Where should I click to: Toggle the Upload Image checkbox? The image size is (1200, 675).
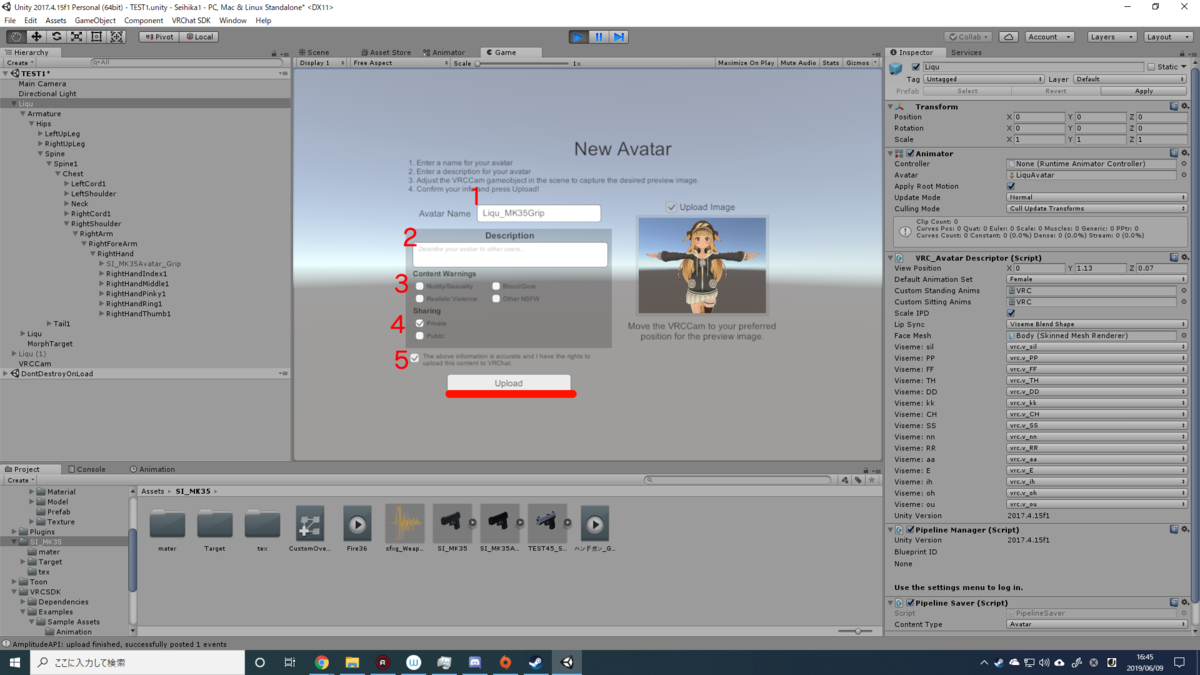pos(671,207)
